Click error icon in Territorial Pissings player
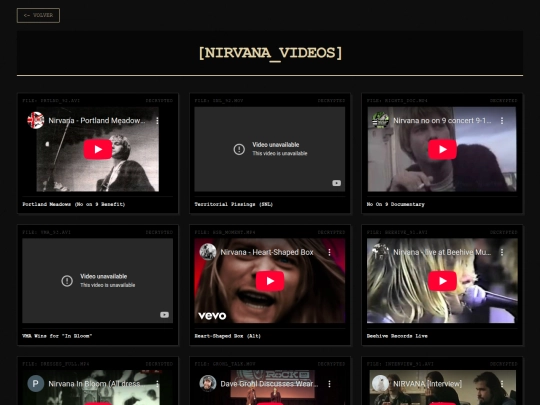Image resolution: width=540 pixels, height=405 pixels. click(x=239, y=149)
